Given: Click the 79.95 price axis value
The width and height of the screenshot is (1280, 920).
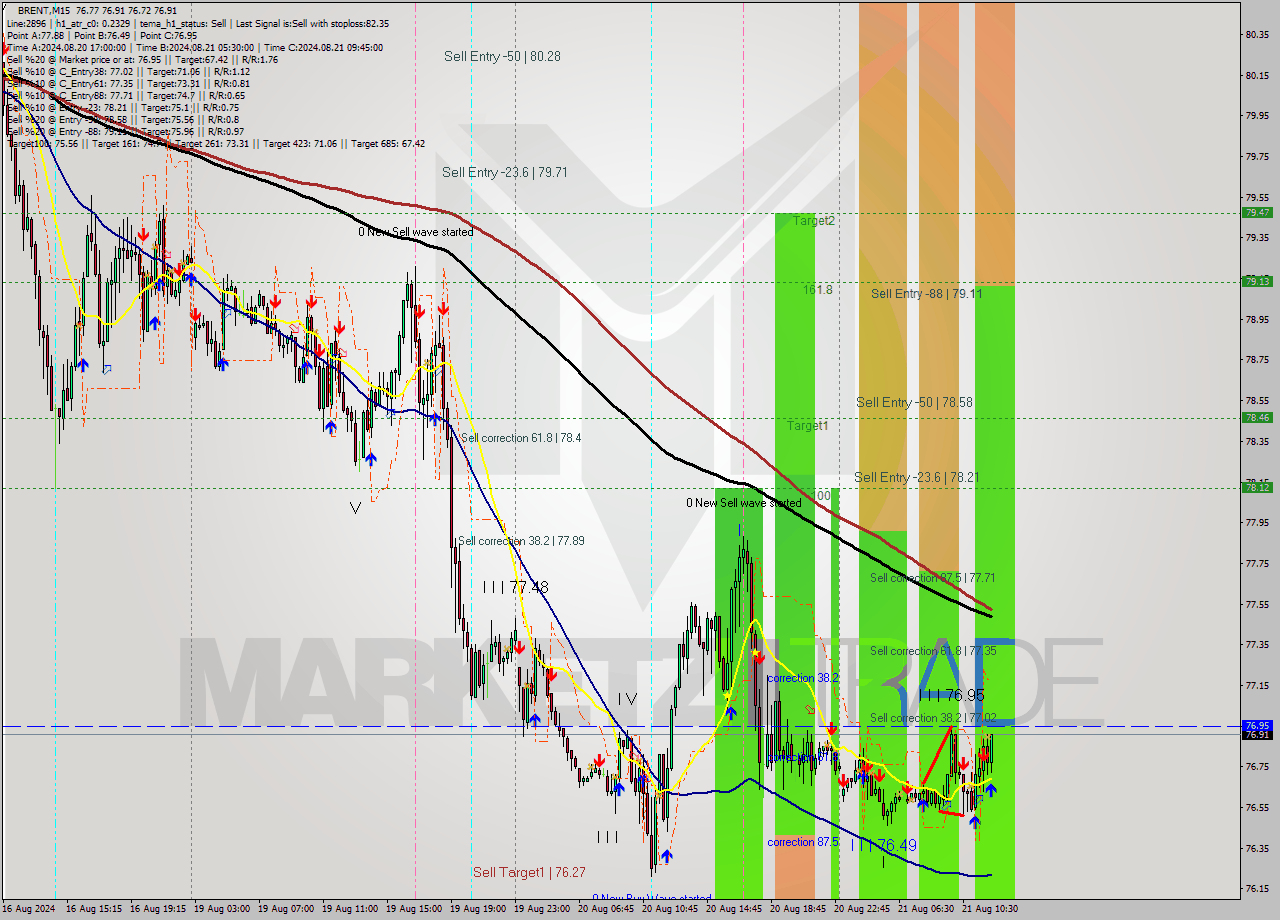Looking at the screenshot, I should (x=1257, y=115).
